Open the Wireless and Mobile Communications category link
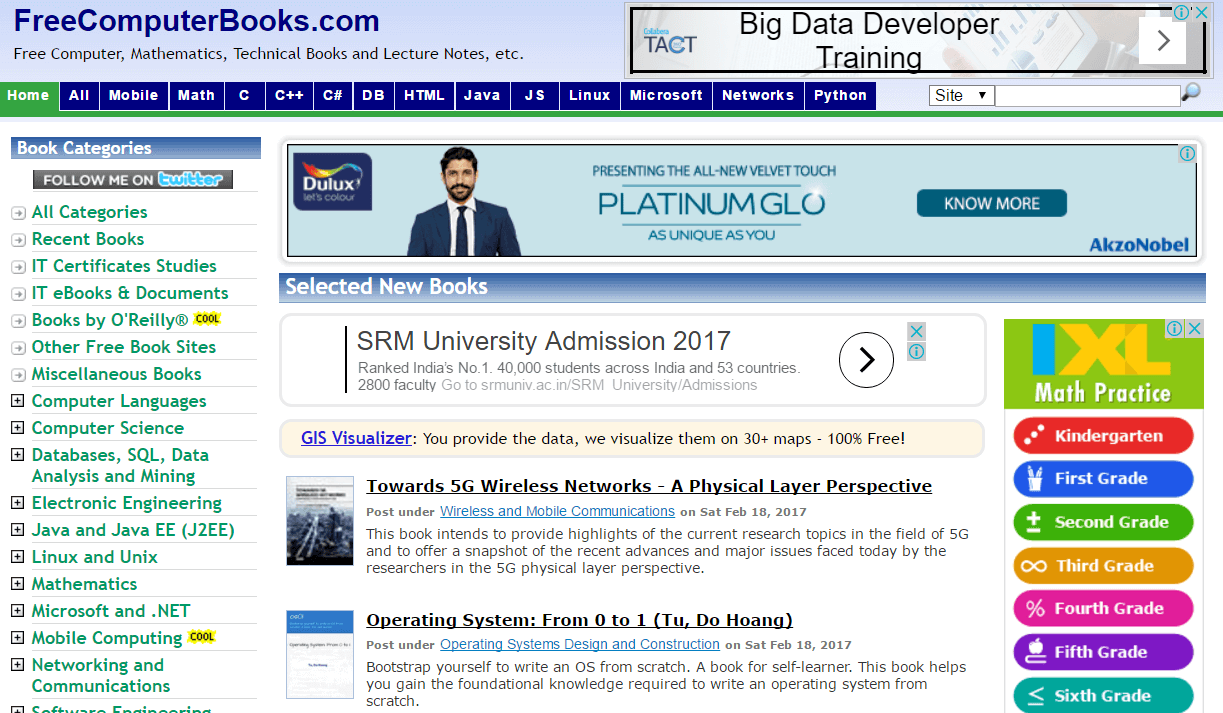 pyautogui.click(x=557, y=511)
